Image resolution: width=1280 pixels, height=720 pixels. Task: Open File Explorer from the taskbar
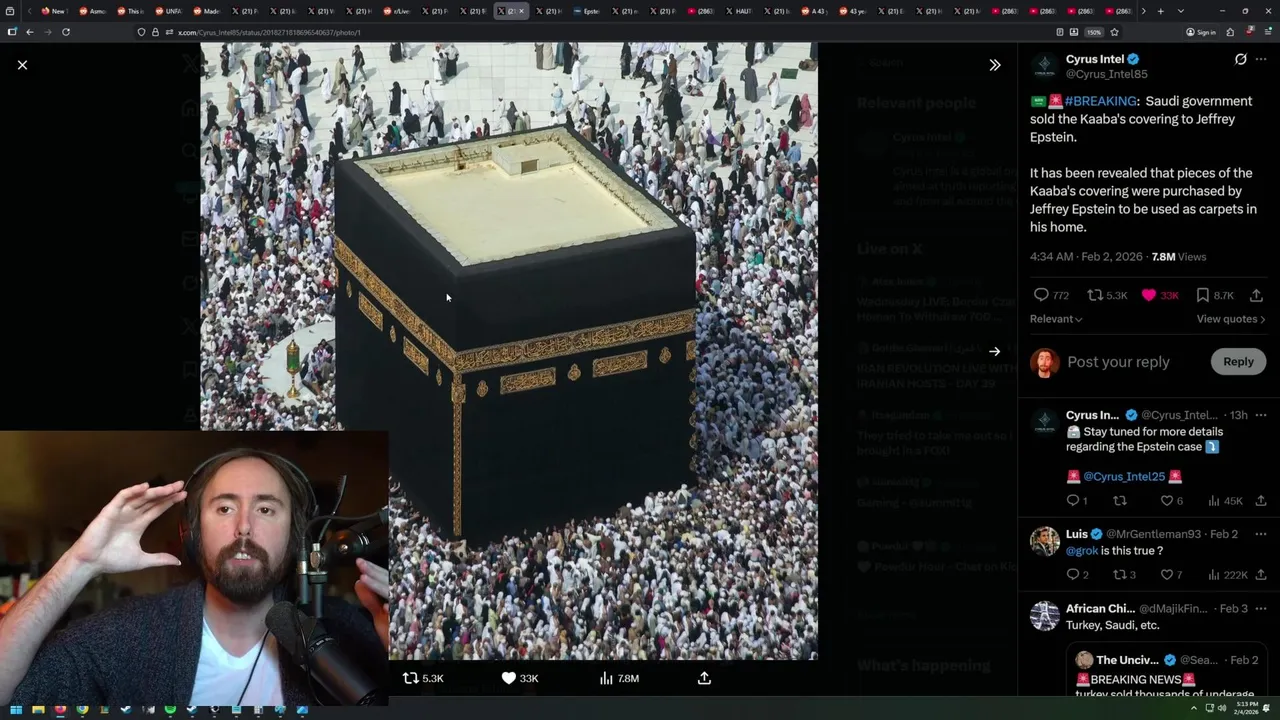tap(38, 710)
